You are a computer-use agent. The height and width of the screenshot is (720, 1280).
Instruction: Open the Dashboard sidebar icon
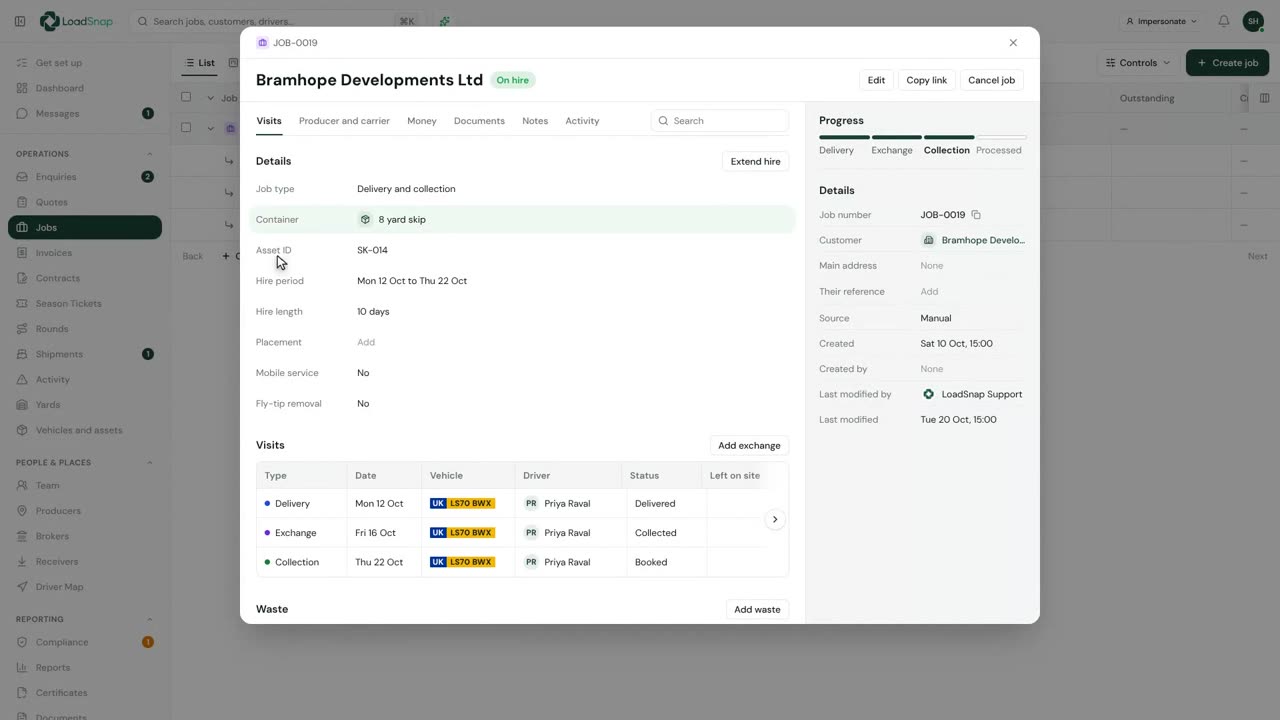(23, 88)
